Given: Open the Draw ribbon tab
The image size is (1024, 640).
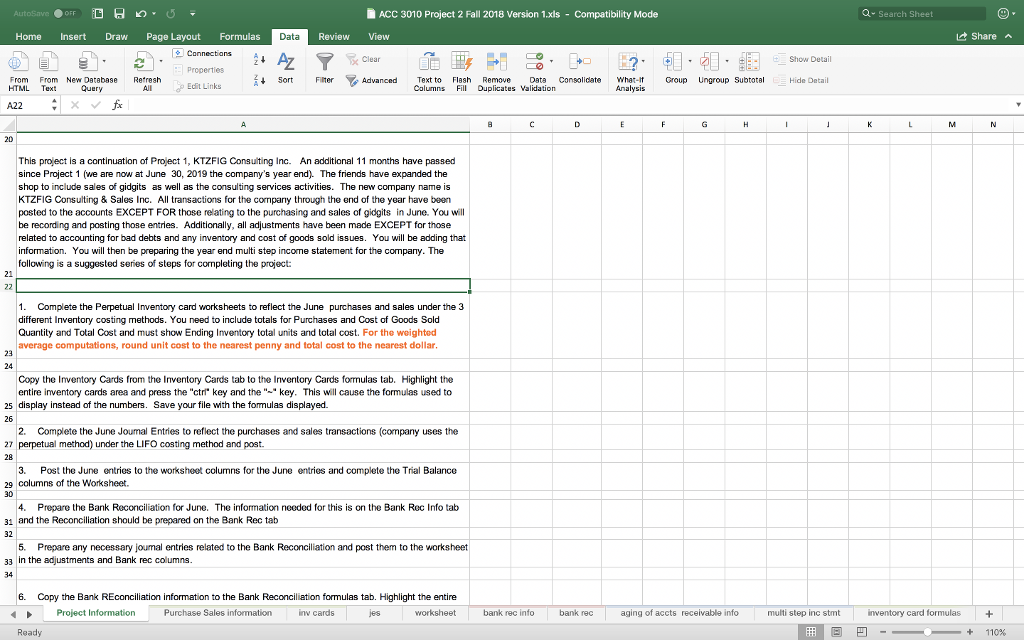Looking at the screenshot, I should tap(116, 37).
